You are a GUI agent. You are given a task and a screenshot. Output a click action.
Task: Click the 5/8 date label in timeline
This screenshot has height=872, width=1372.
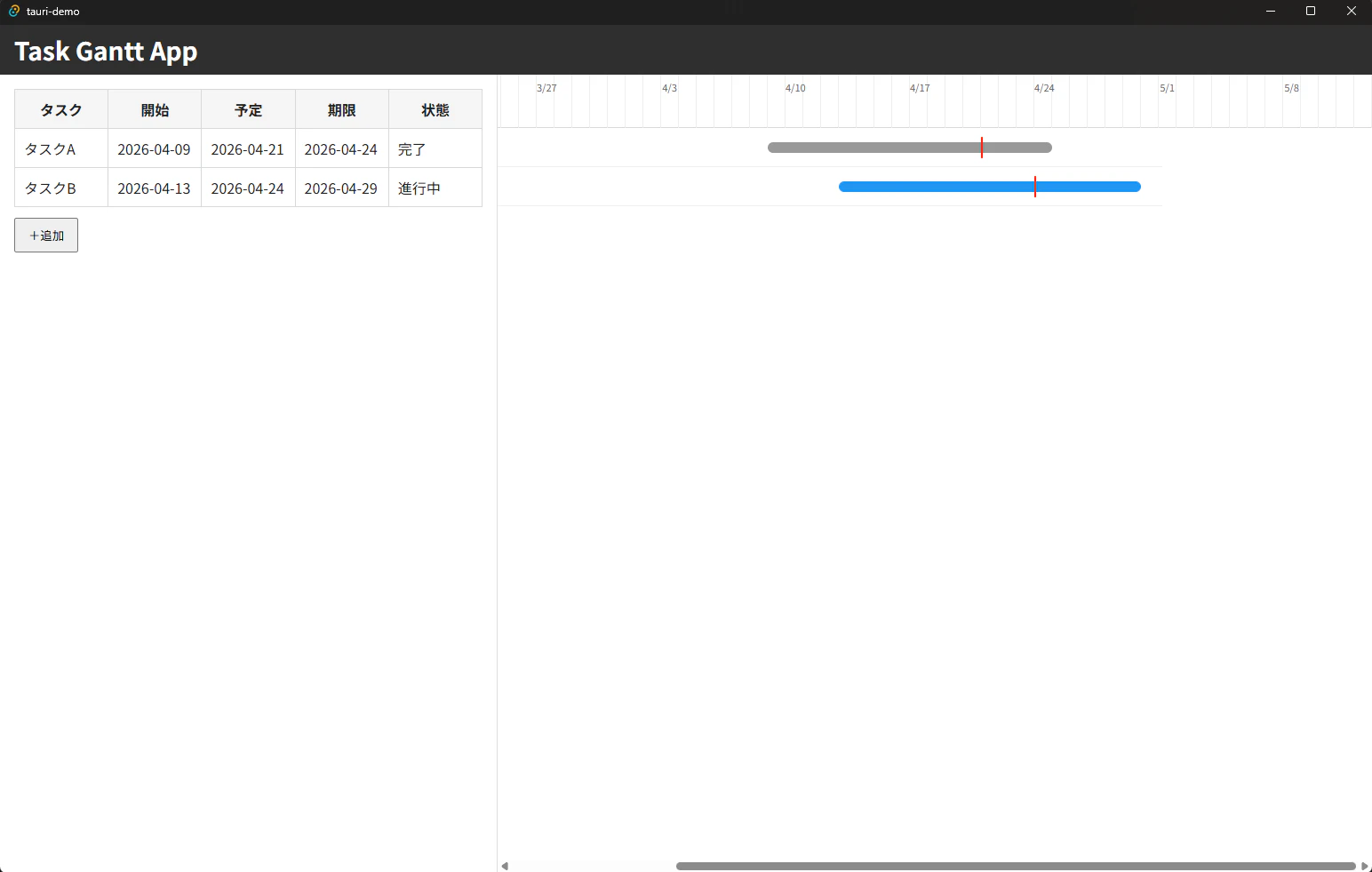[1291, 88]
